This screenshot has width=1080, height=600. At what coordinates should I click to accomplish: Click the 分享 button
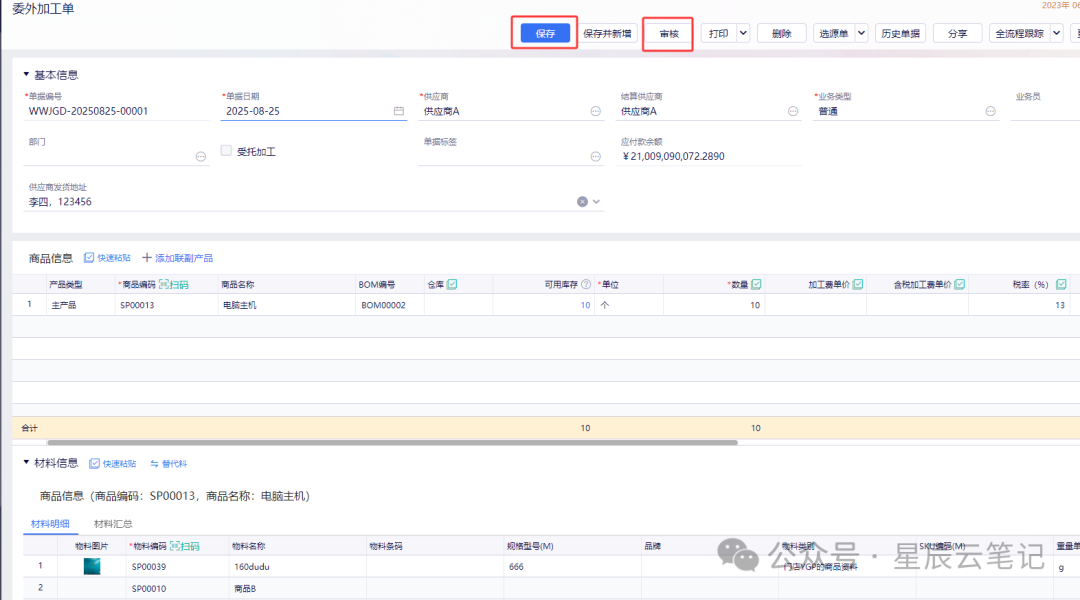click(x=957, y=33)
